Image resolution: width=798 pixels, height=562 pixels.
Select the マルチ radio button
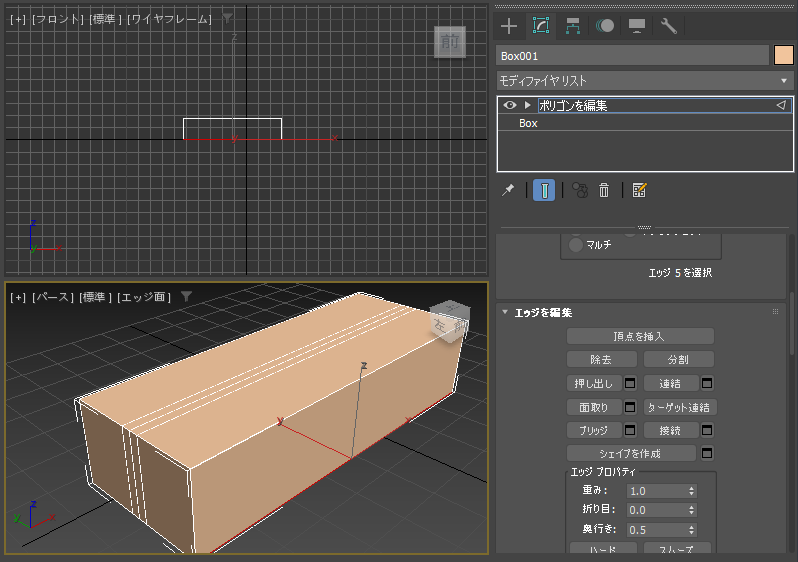point(576,245)
